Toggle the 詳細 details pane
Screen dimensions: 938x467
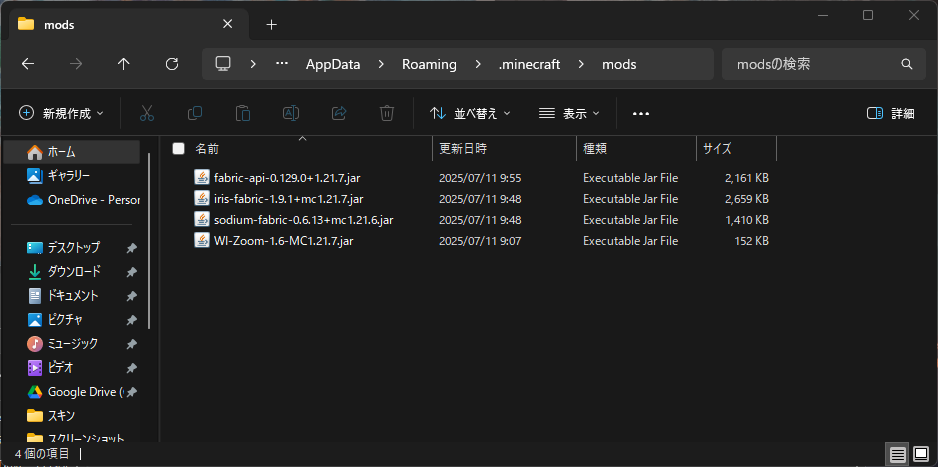pos(891,113)
